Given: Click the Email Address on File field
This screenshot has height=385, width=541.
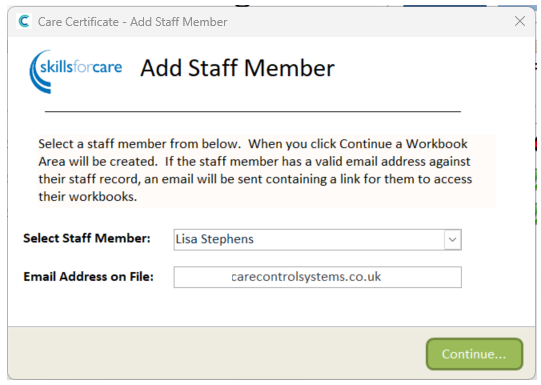Looking at the screenshot, I should [317, 277].
